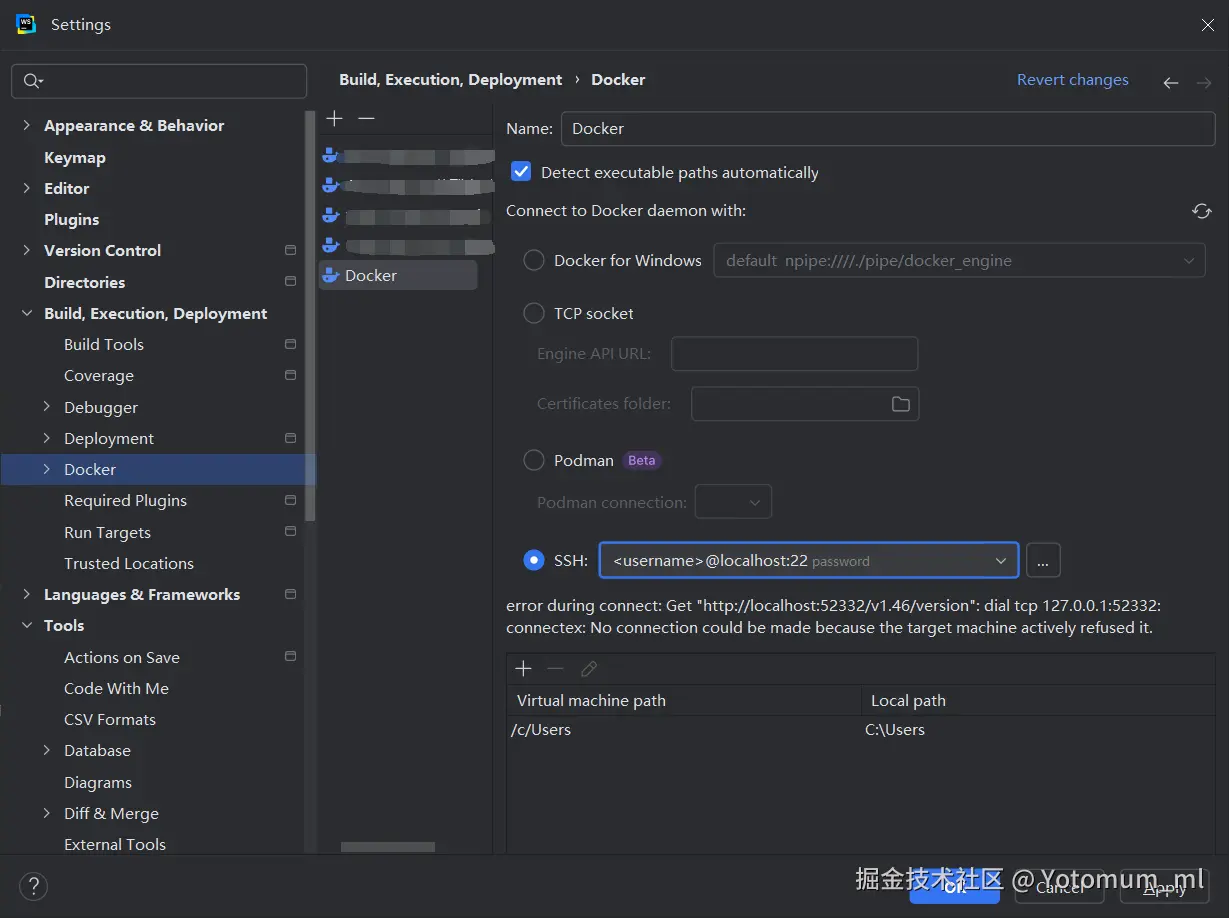Navigate back in settings history
The width and height of the screenshot is (1229, 918).
(1170, 83)
